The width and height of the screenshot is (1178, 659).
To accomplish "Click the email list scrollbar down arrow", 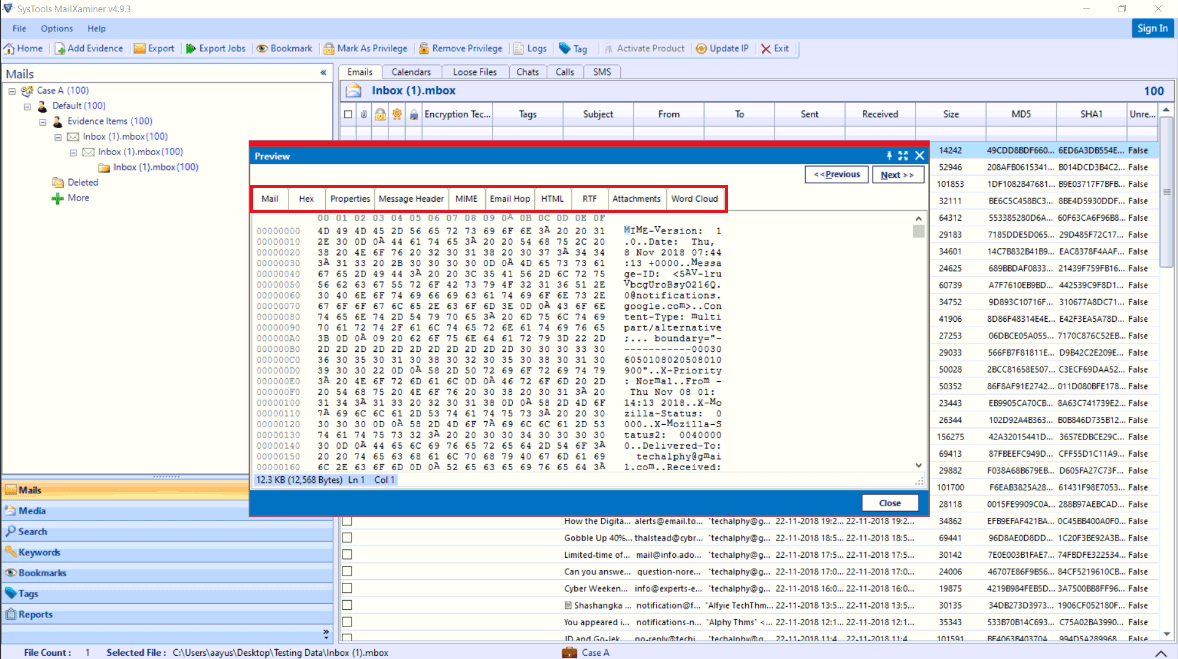I will (x=1166, y=635).
